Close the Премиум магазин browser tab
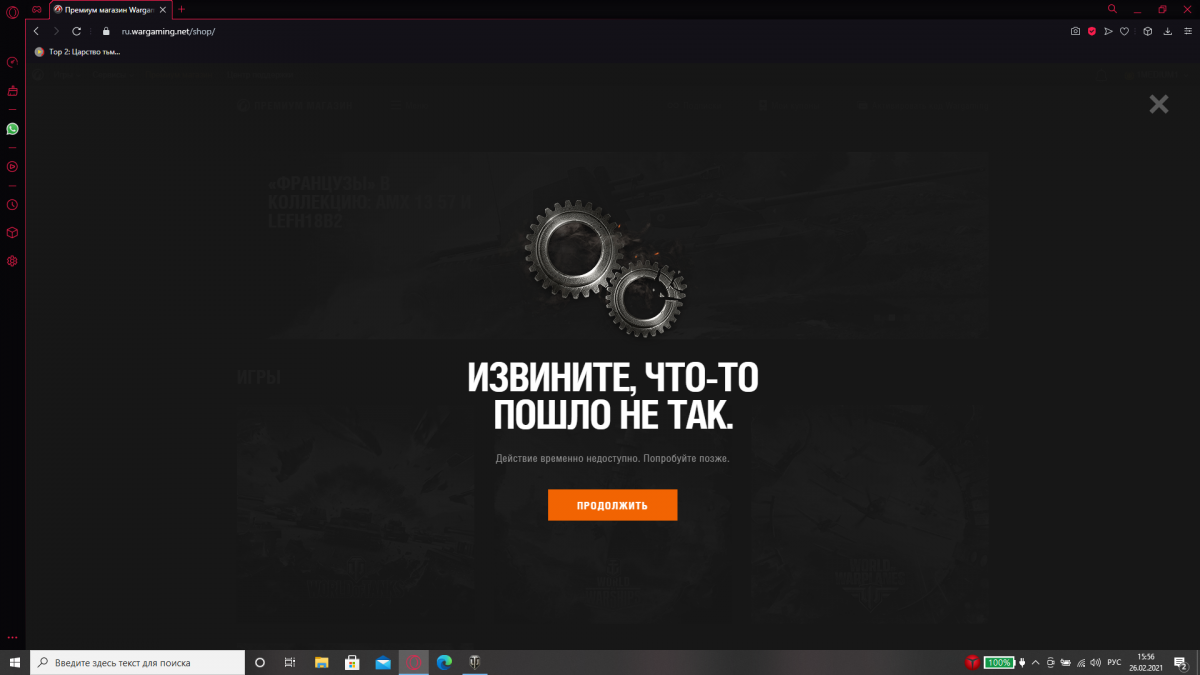The height and width of the screenshot is (675, 1200). coord(163,9)
